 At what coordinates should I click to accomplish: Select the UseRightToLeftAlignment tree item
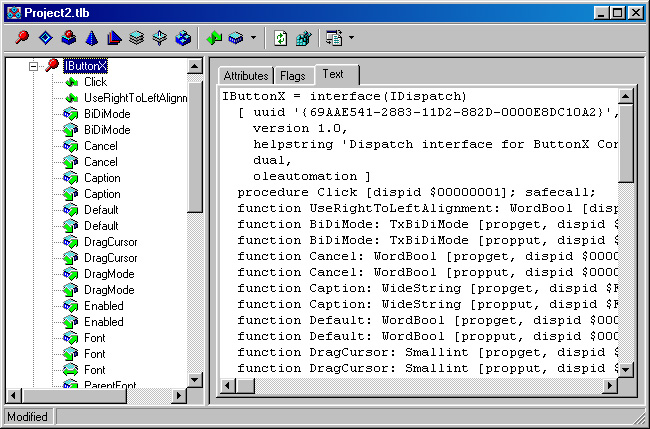pos(135,98)
